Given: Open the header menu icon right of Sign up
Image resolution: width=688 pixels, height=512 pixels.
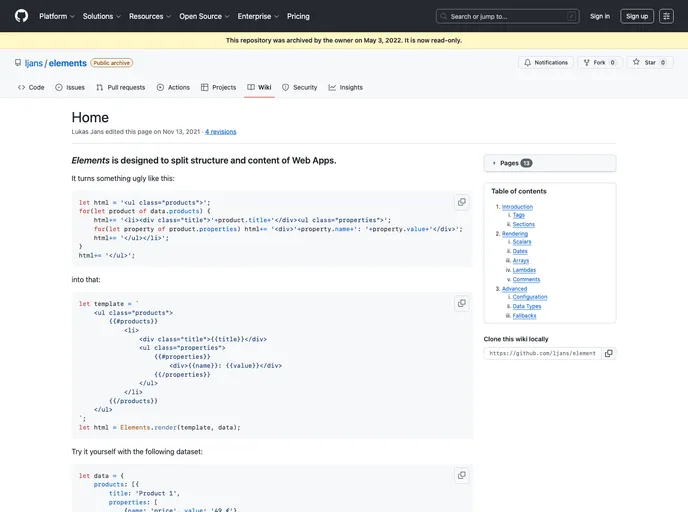Looking at the screenshot, I should click(666, 16).
